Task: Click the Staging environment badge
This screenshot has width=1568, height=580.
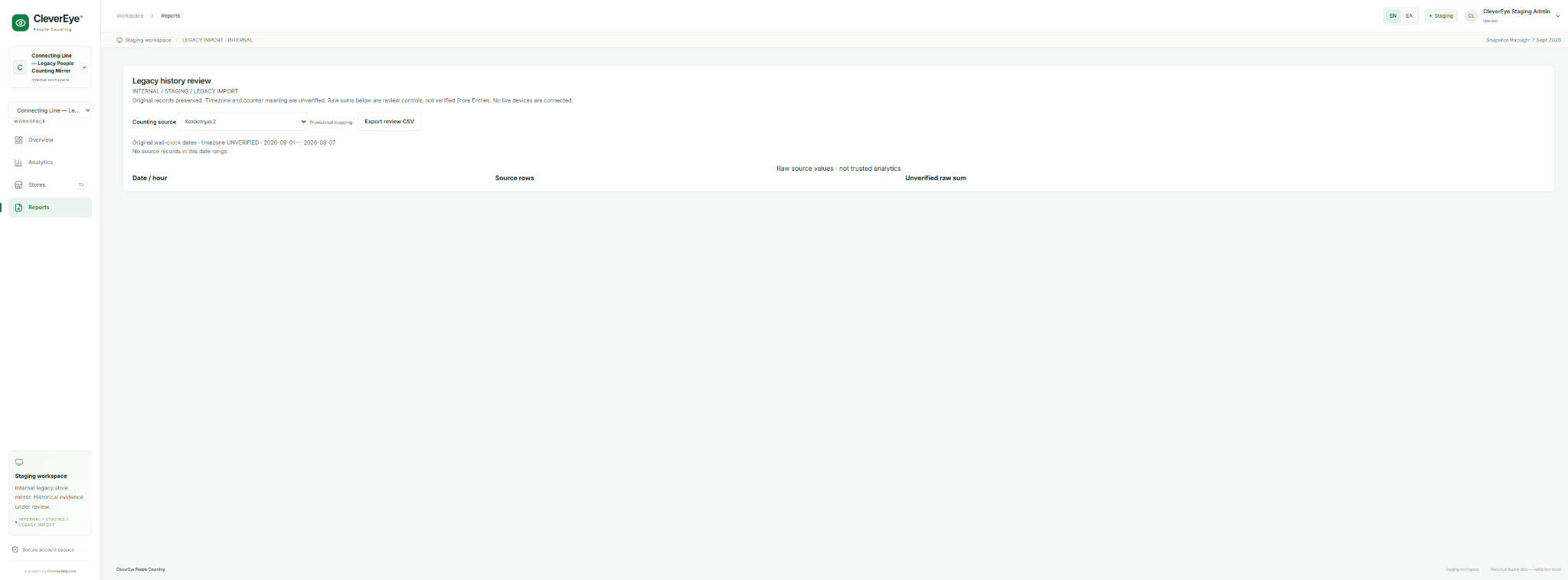Action: point(1441,16)
